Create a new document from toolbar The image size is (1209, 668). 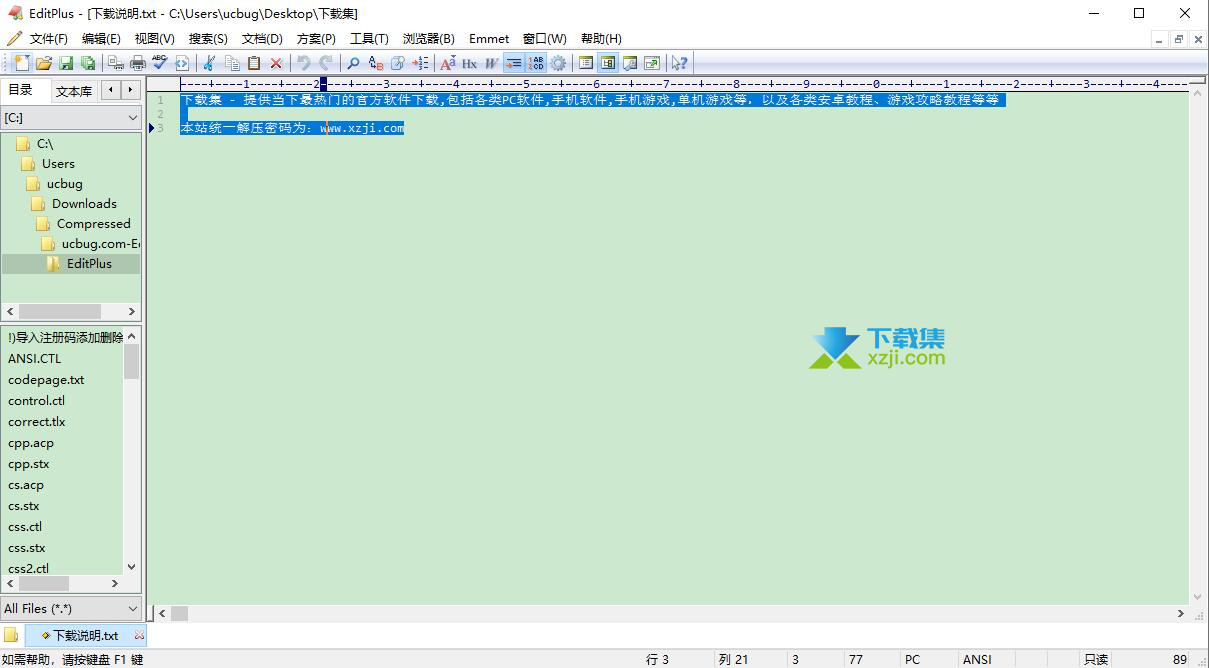pos(21,63)
